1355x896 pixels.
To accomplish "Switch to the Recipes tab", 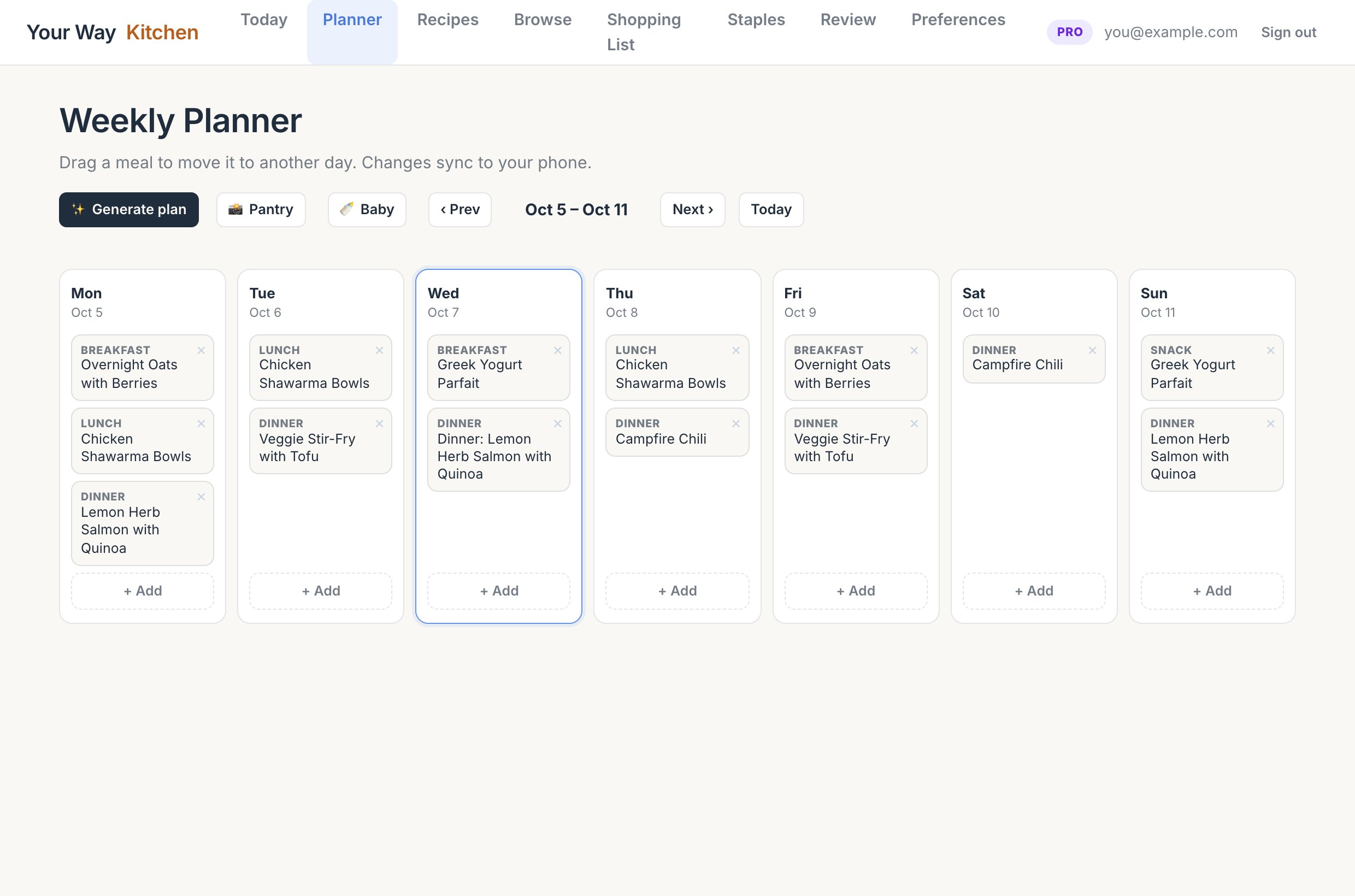I will (x=447, y=20).
